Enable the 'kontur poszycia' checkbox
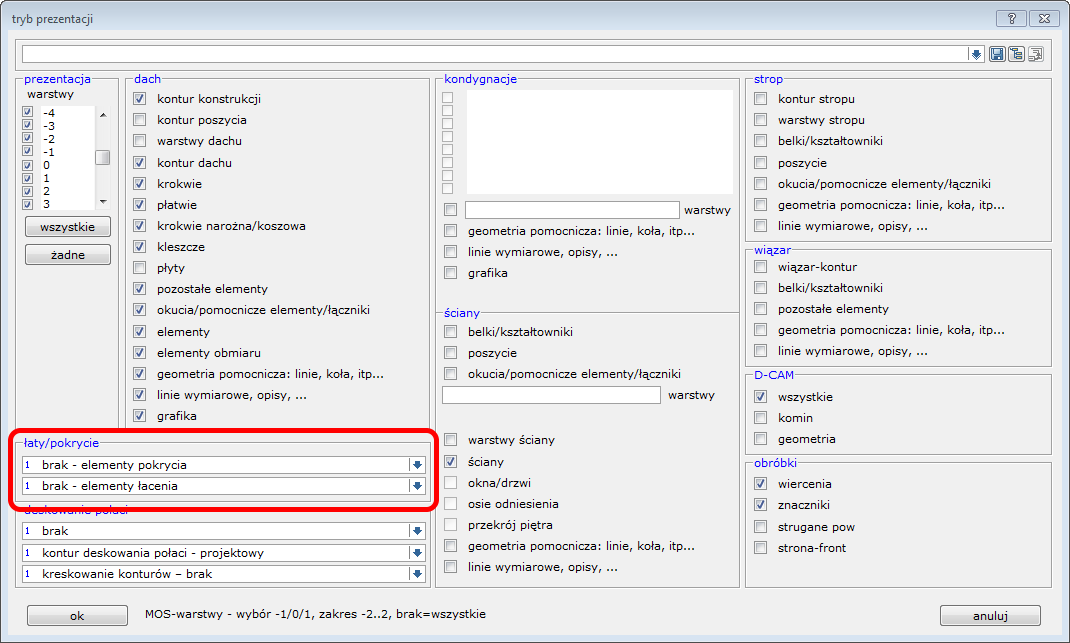1070x643 pixels. coord(140,120)
